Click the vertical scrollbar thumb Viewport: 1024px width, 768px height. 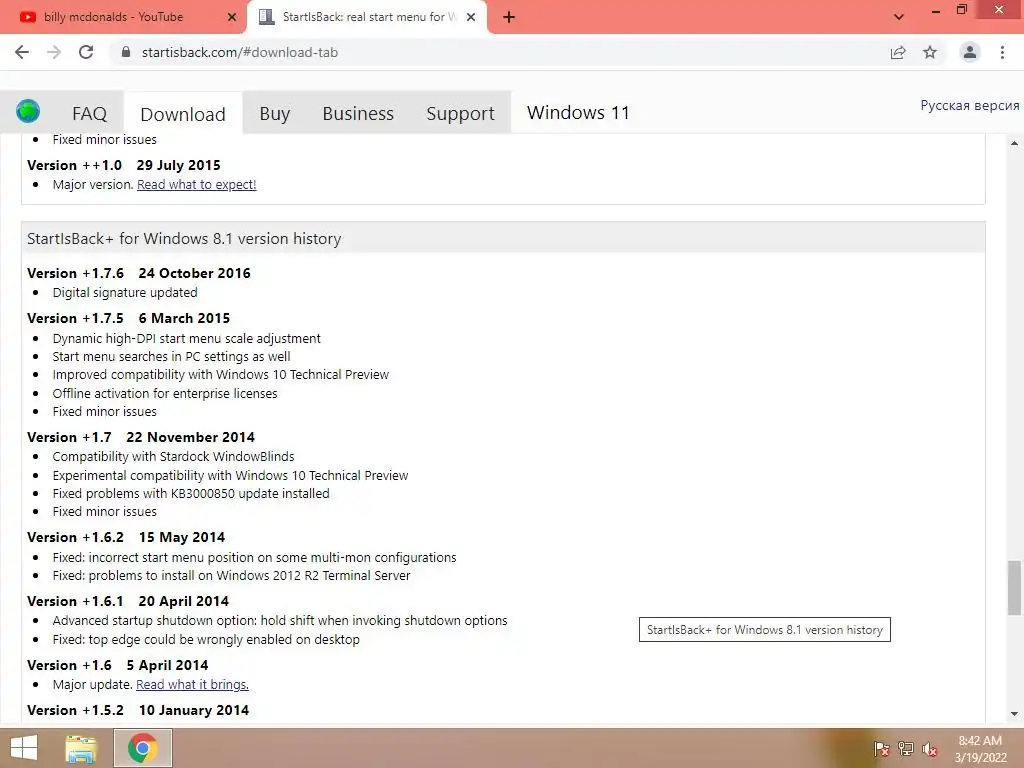coord(1014,588)
